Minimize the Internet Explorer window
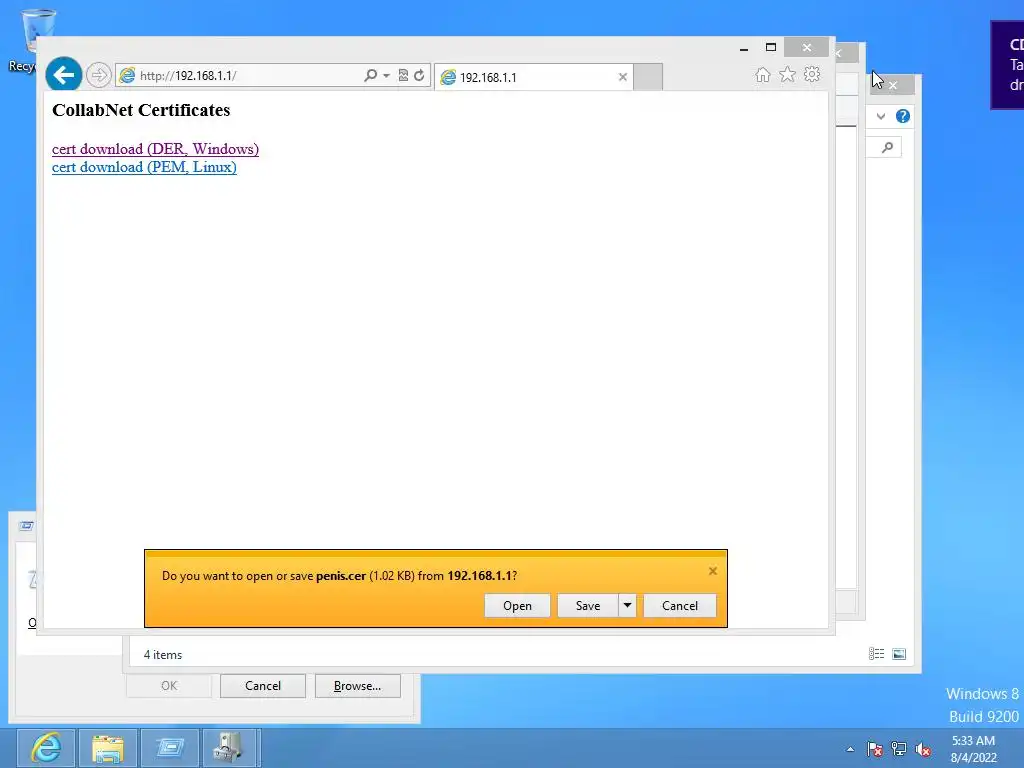The width and height of the screenshot is (1024, 768). (x=744, y=48)
